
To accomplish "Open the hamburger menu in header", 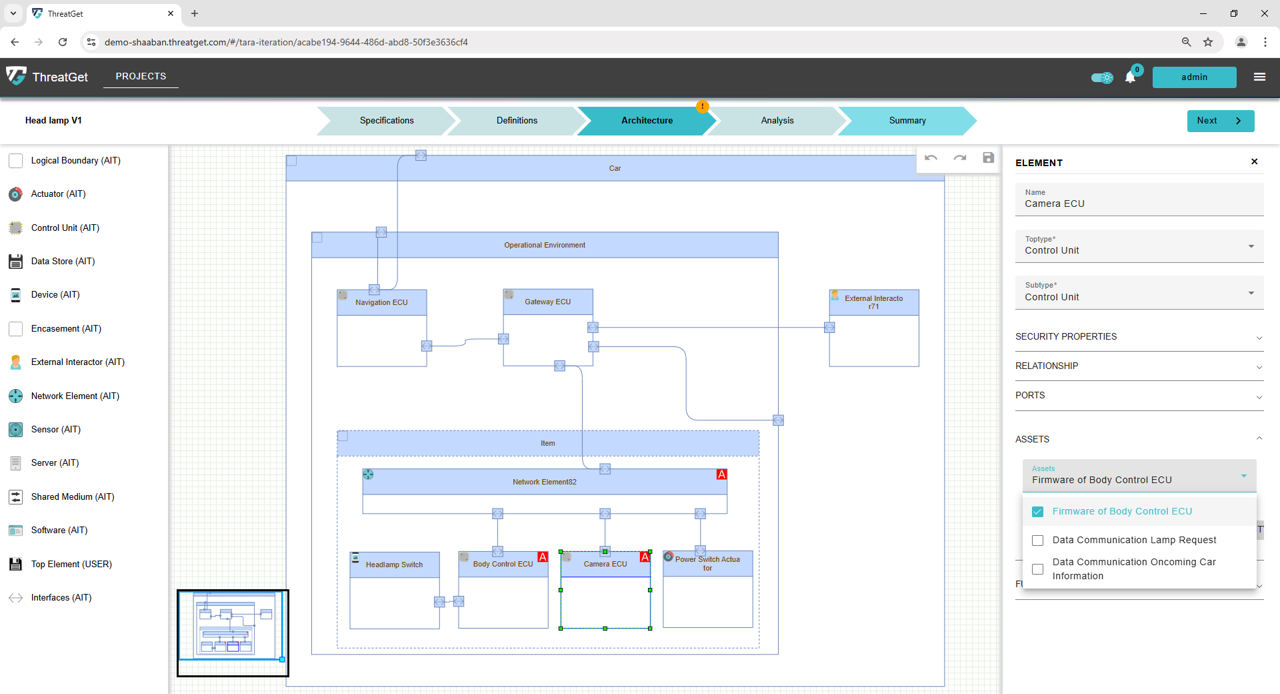I will 1259,77.
